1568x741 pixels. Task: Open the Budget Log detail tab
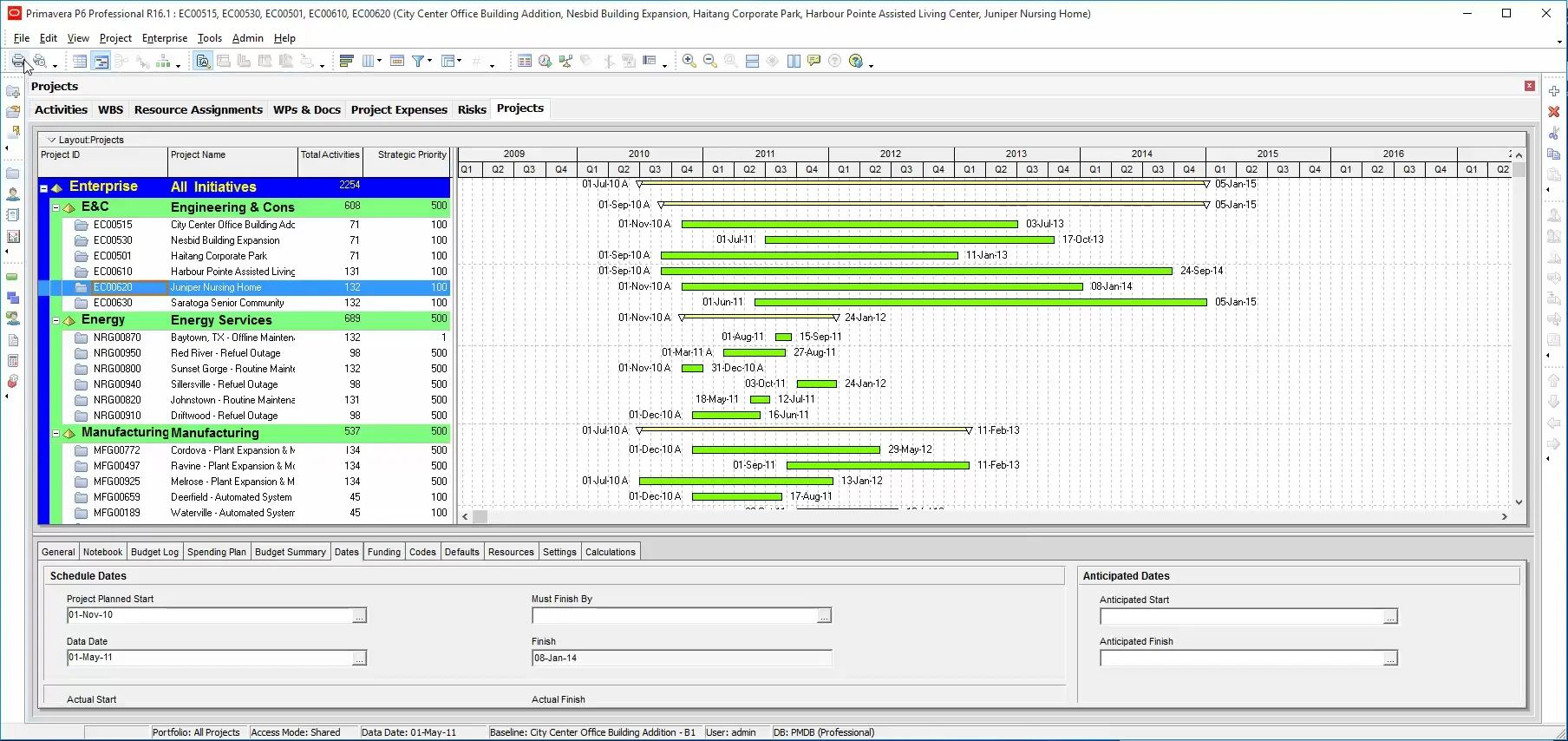tap(154, 552)
